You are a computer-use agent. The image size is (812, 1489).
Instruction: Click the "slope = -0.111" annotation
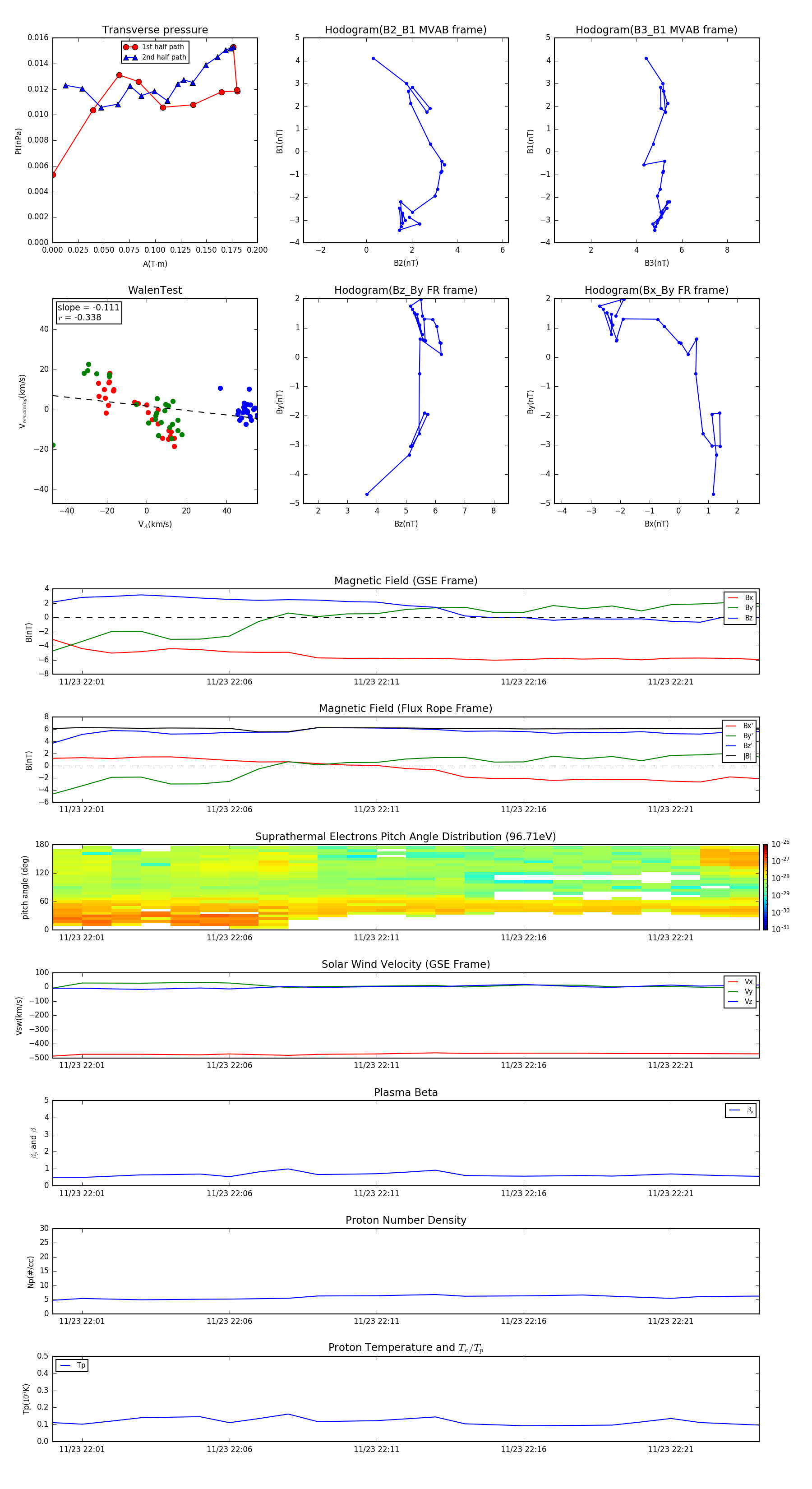click(88, 308)
